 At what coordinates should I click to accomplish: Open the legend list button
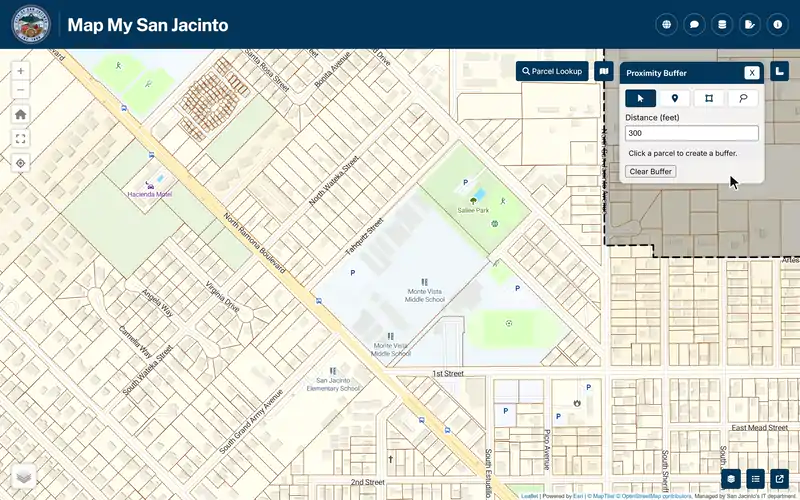[x=755, y=479]
